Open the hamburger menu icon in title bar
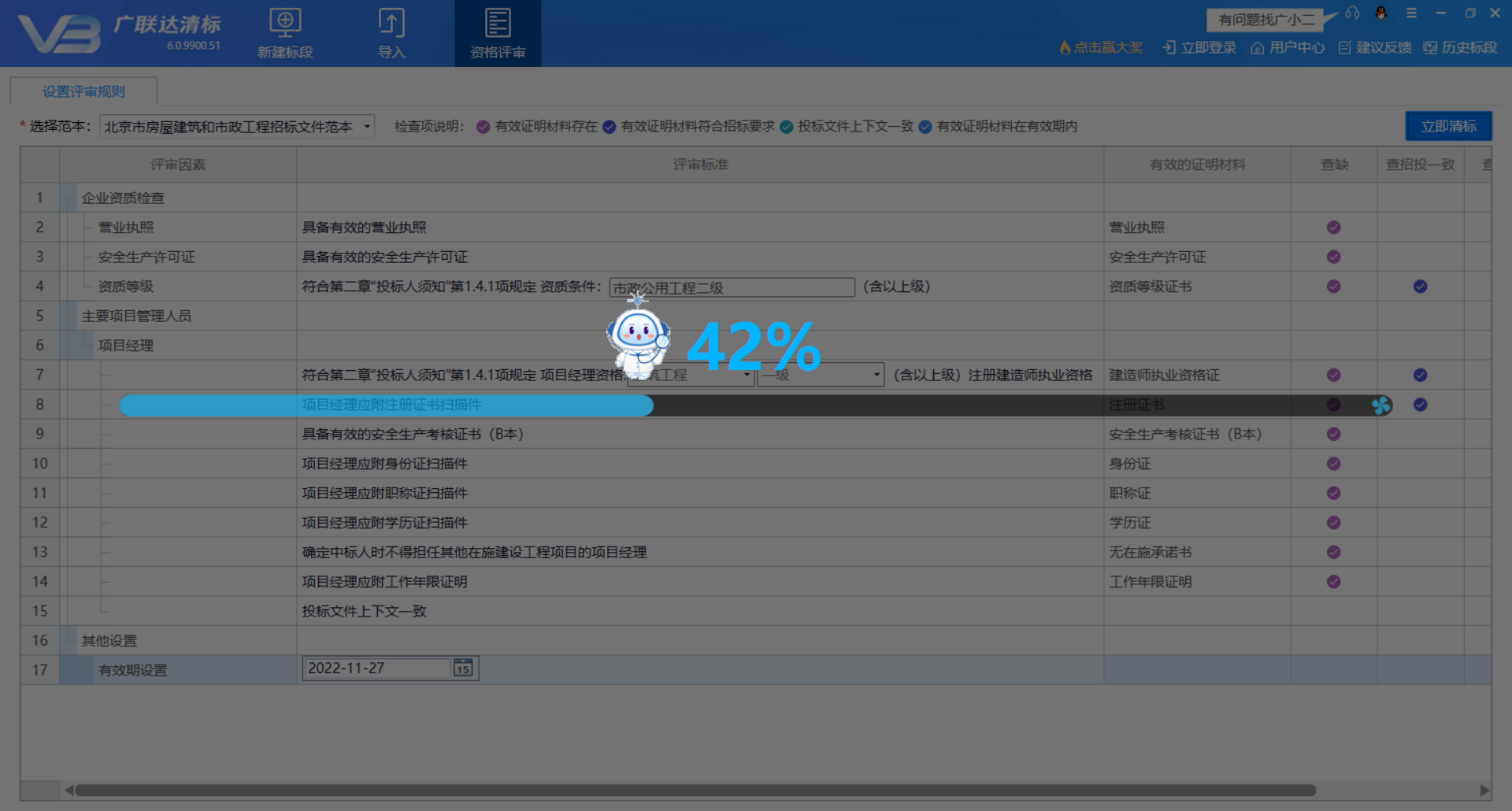 (x=1411, y=13)
